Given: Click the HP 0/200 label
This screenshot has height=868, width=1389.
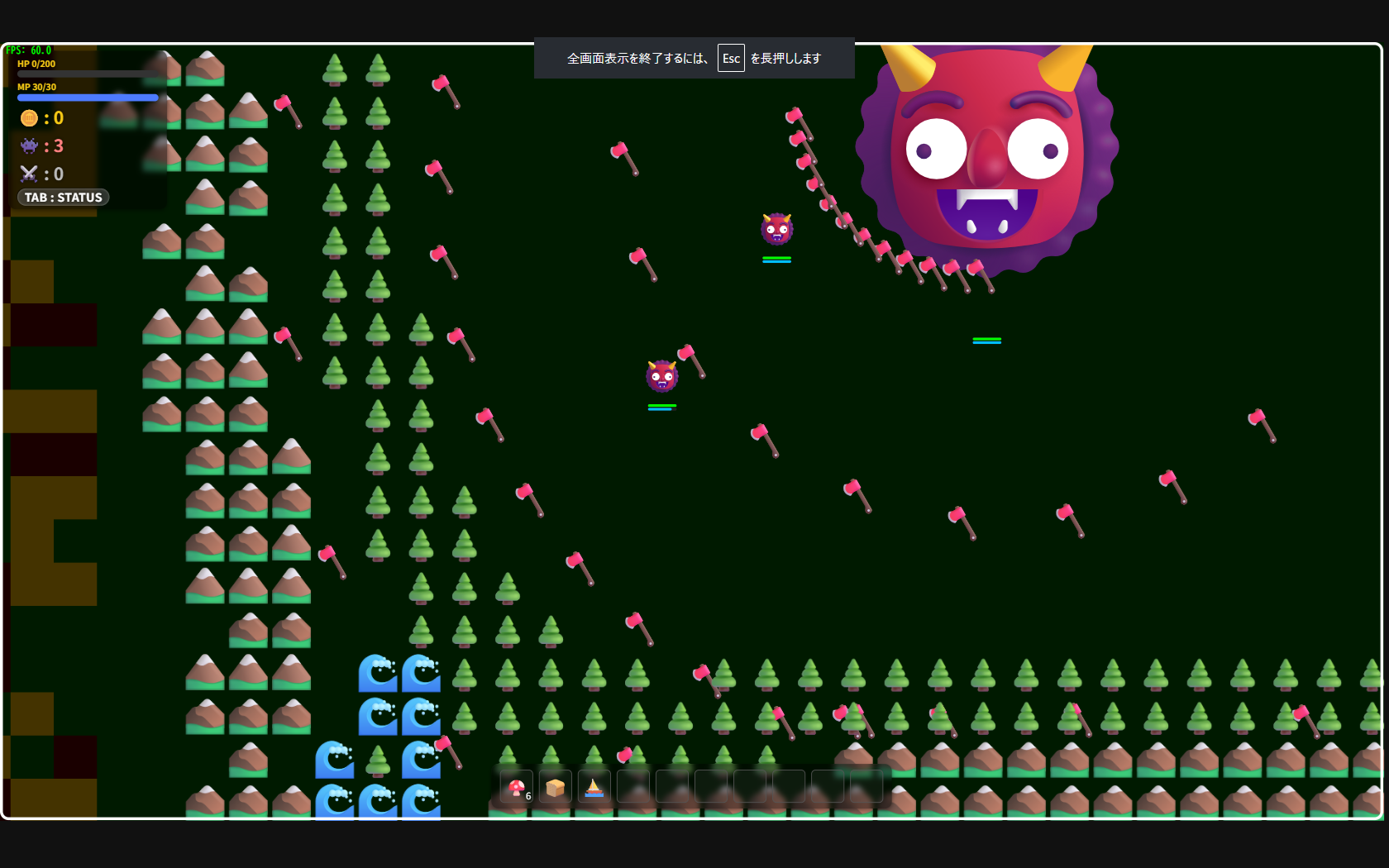Looking at the screenshot, I should coord(36,64).
